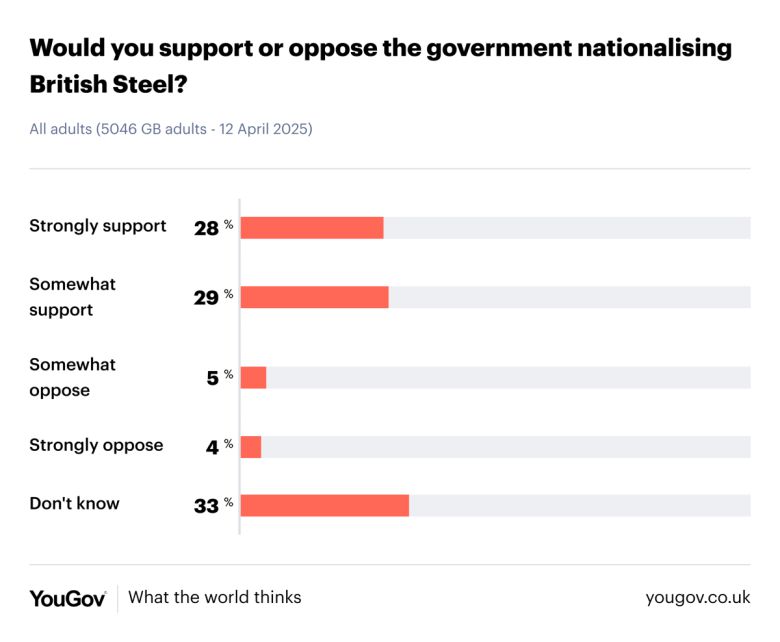Open the yougov.co.uk link
The image size is (780, 642).
point(697,598)
